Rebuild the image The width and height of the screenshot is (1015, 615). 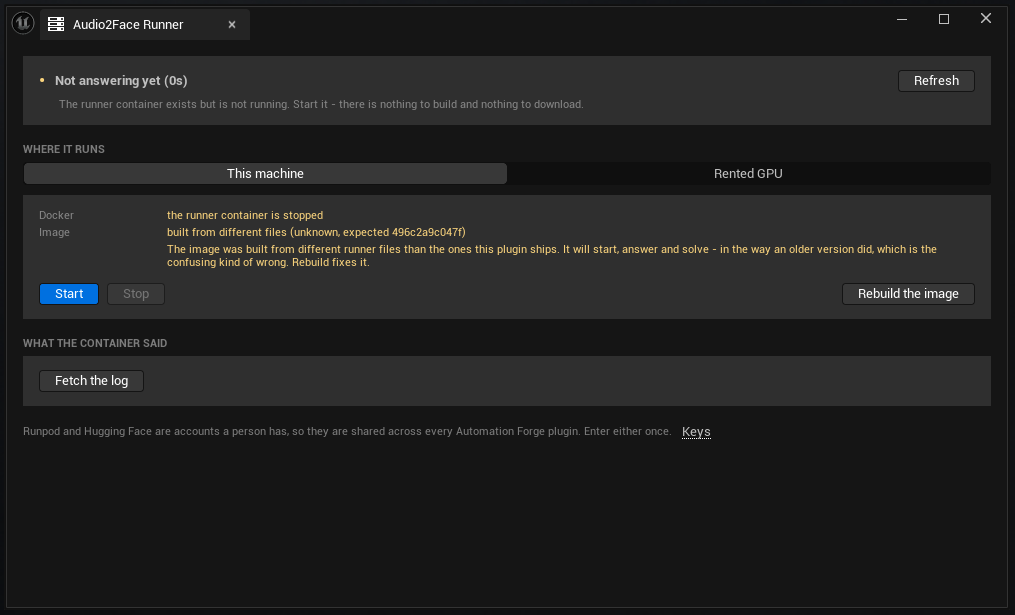(908, 294)
